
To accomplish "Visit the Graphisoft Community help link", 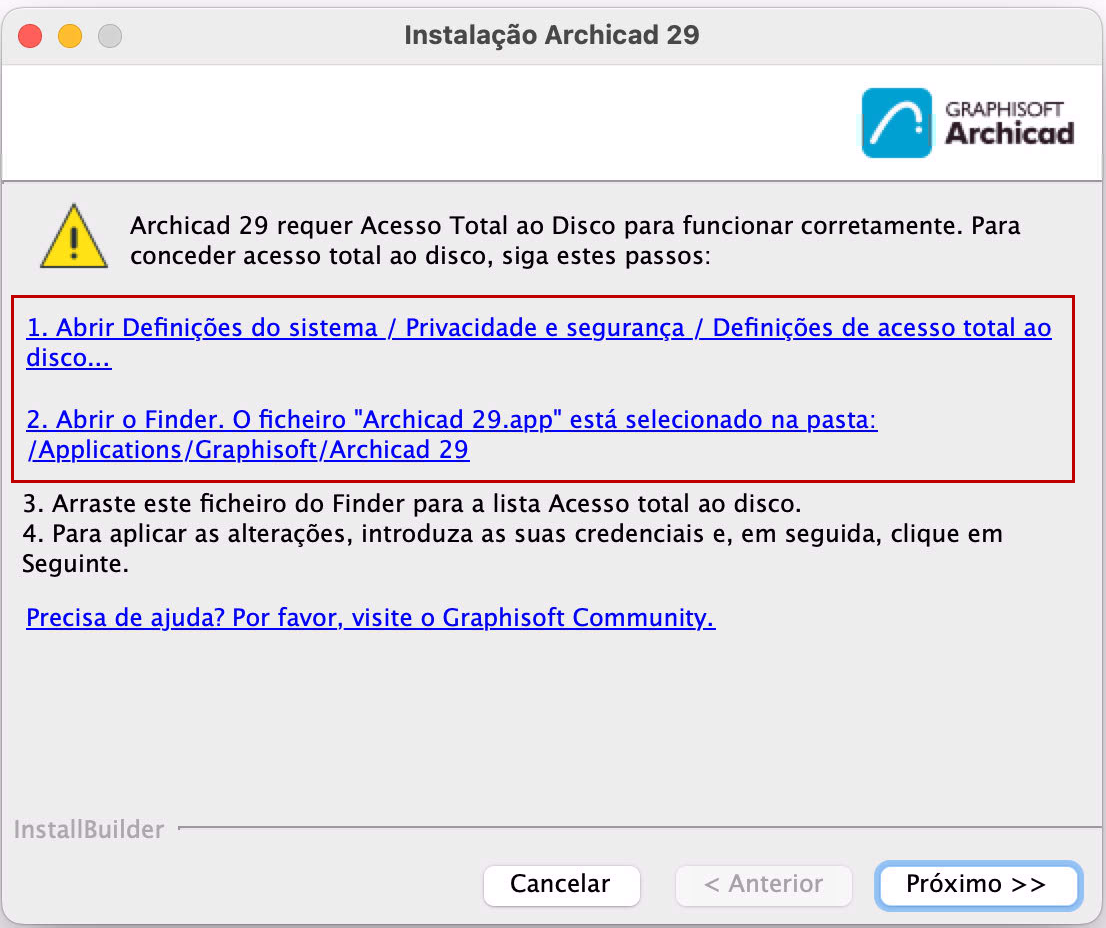I will point(370,618).
